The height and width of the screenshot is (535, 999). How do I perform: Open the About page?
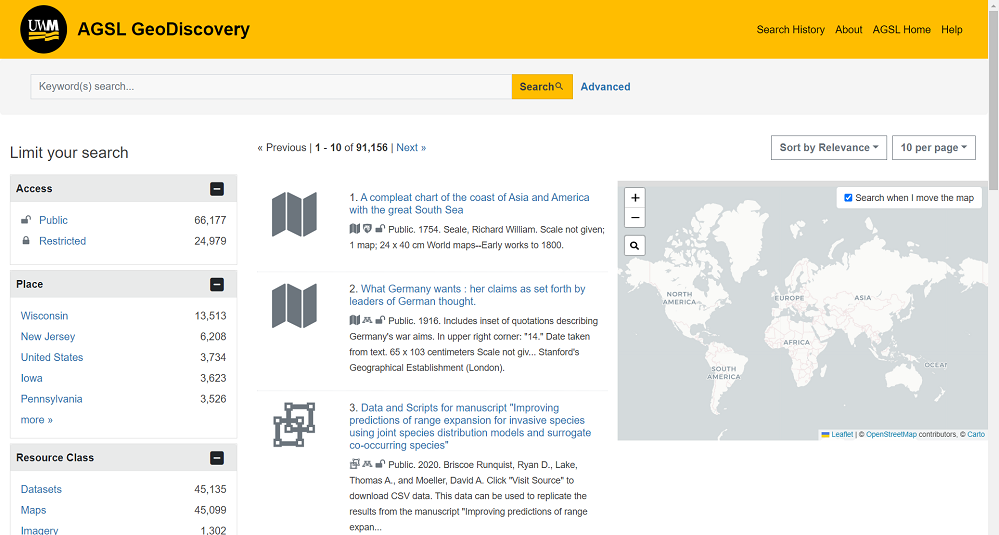[x=849, y=29]
